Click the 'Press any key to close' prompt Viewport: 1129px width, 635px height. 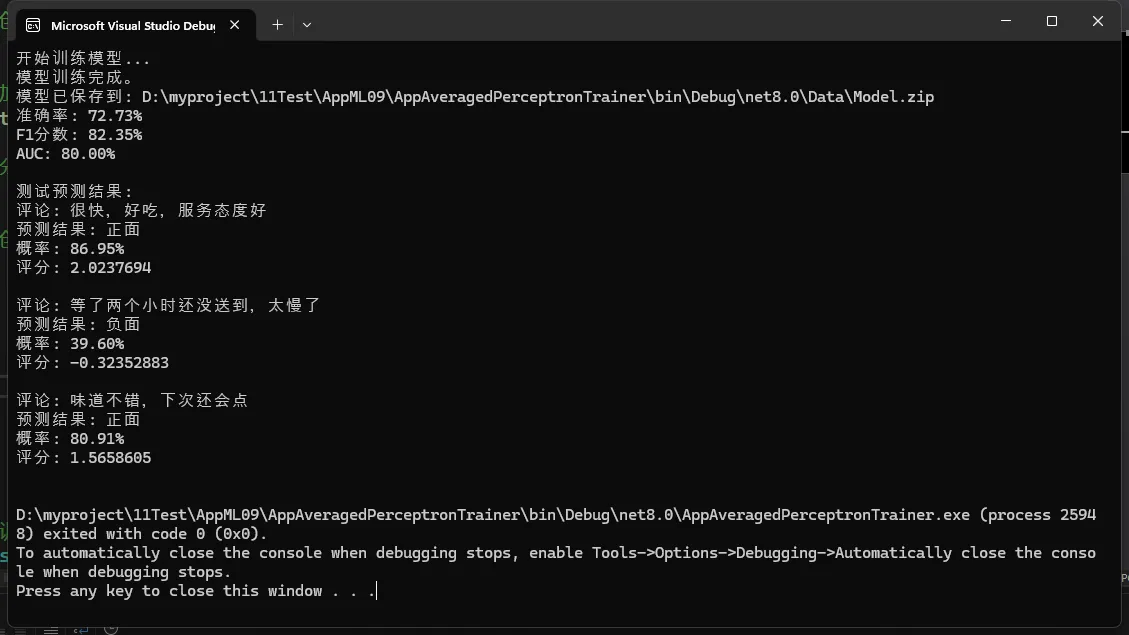[x=195, y=591]
